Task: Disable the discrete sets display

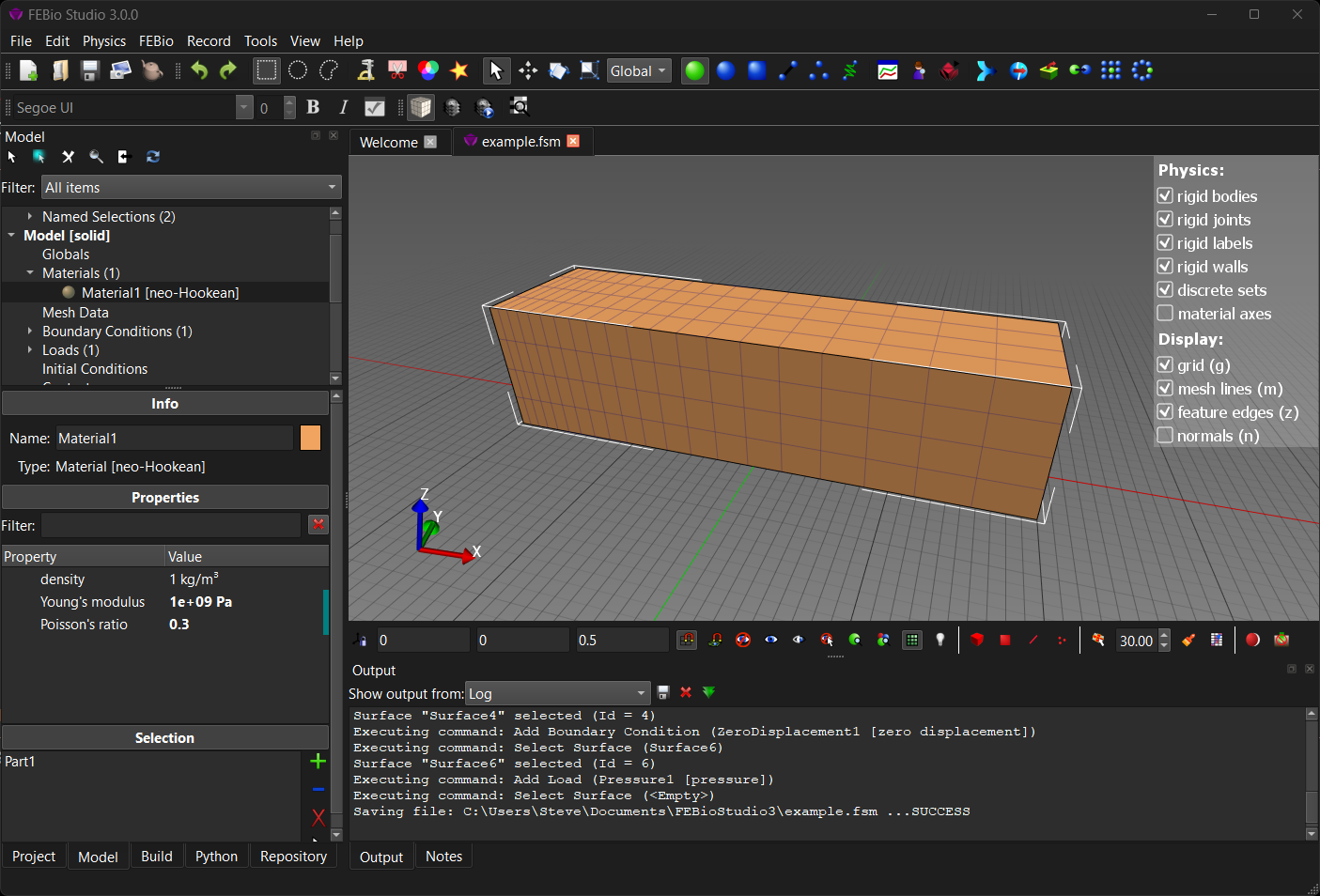Action: point(1165,289)
